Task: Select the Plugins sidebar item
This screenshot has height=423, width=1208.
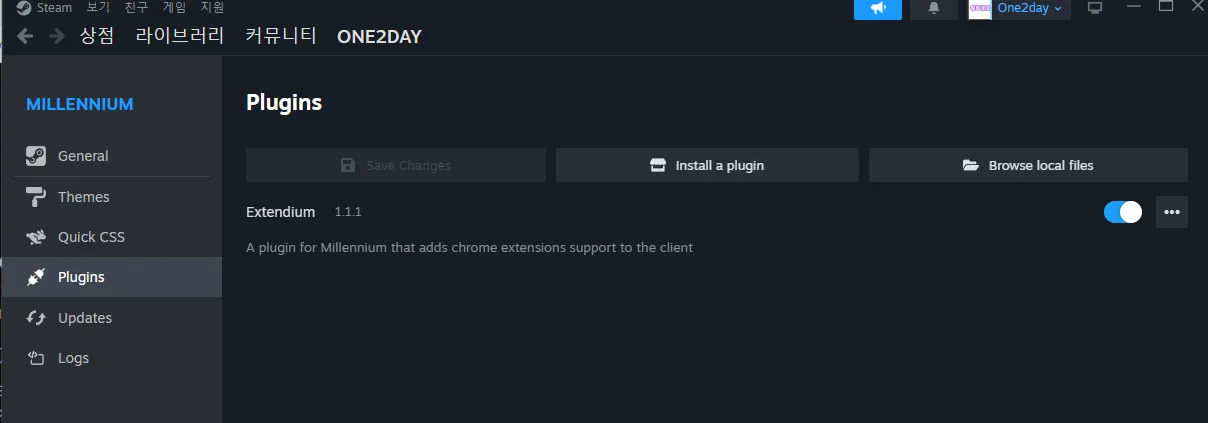Action: [x=111, y=277]
